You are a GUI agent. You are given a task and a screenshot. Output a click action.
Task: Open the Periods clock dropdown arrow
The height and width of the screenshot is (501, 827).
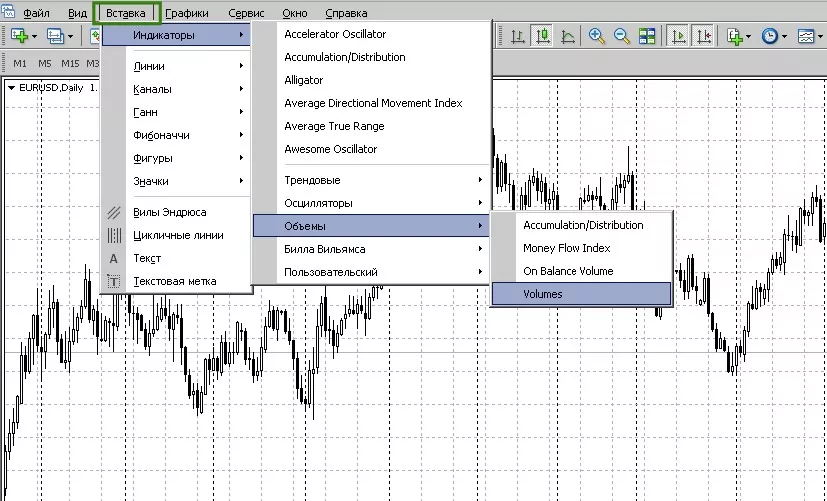click(784, 36)
